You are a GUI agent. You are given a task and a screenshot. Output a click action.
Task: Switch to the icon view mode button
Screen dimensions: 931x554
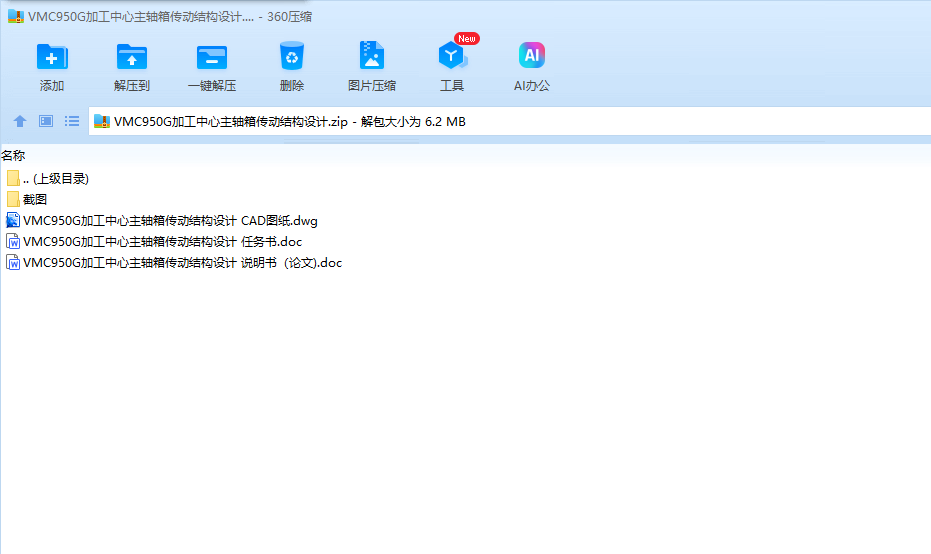pos(46,121)
